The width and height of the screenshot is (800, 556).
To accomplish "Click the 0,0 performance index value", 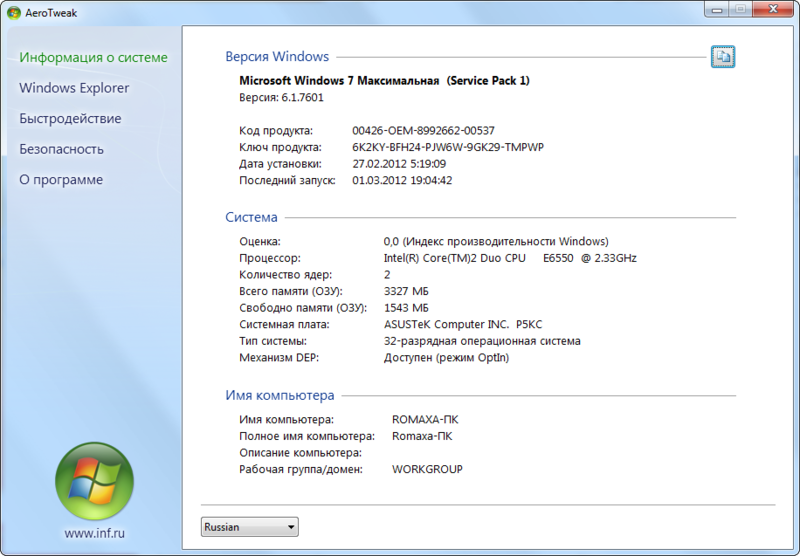I will click(x=496, y=241).
